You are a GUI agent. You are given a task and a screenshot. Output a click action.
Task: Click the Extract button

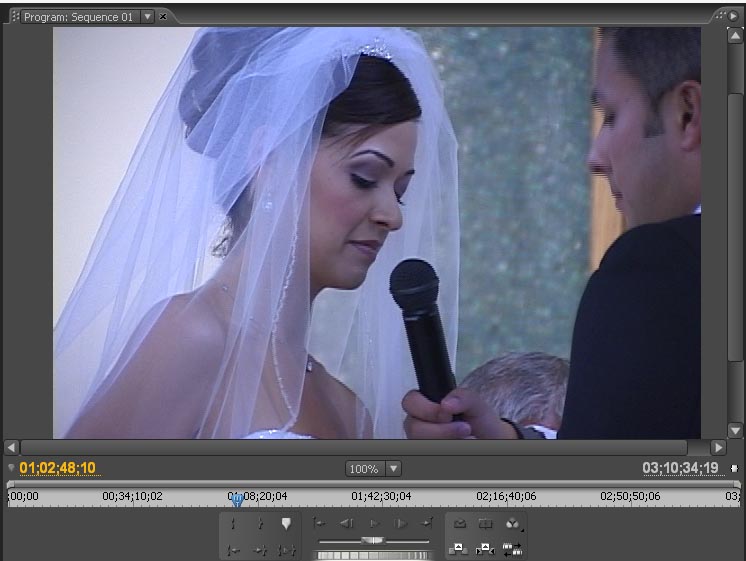click(485, 549)
